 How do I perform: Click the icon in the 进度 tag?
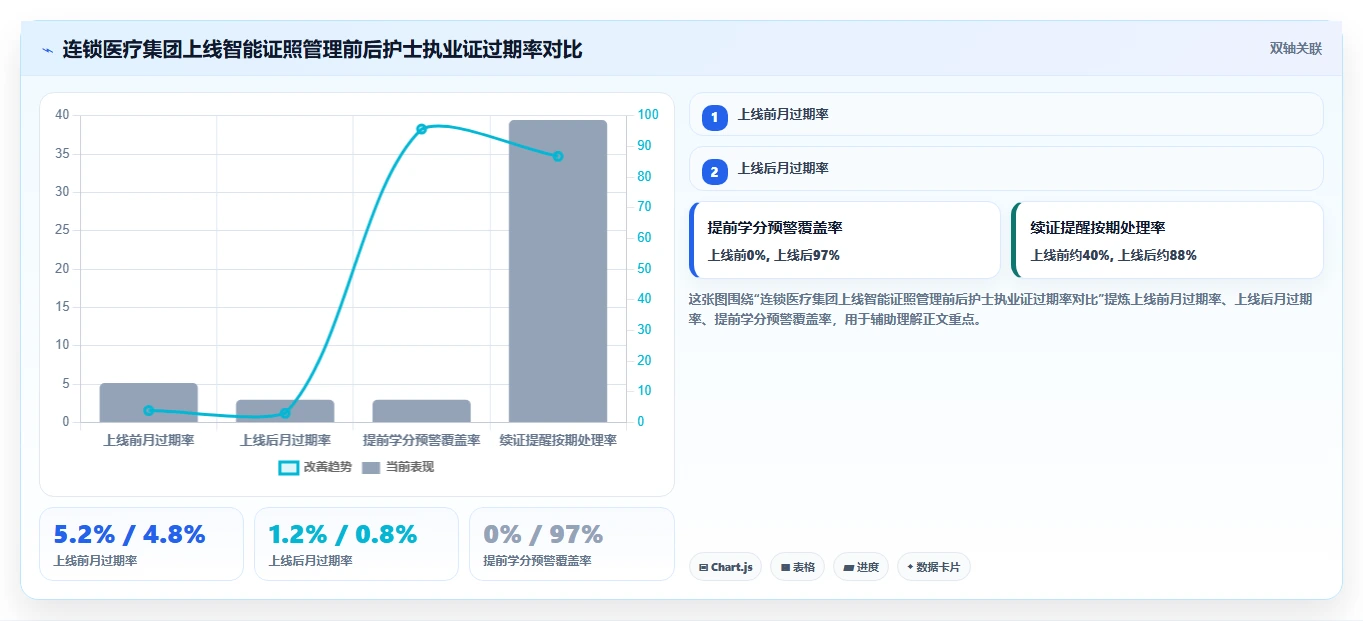[x=848, y=567]
